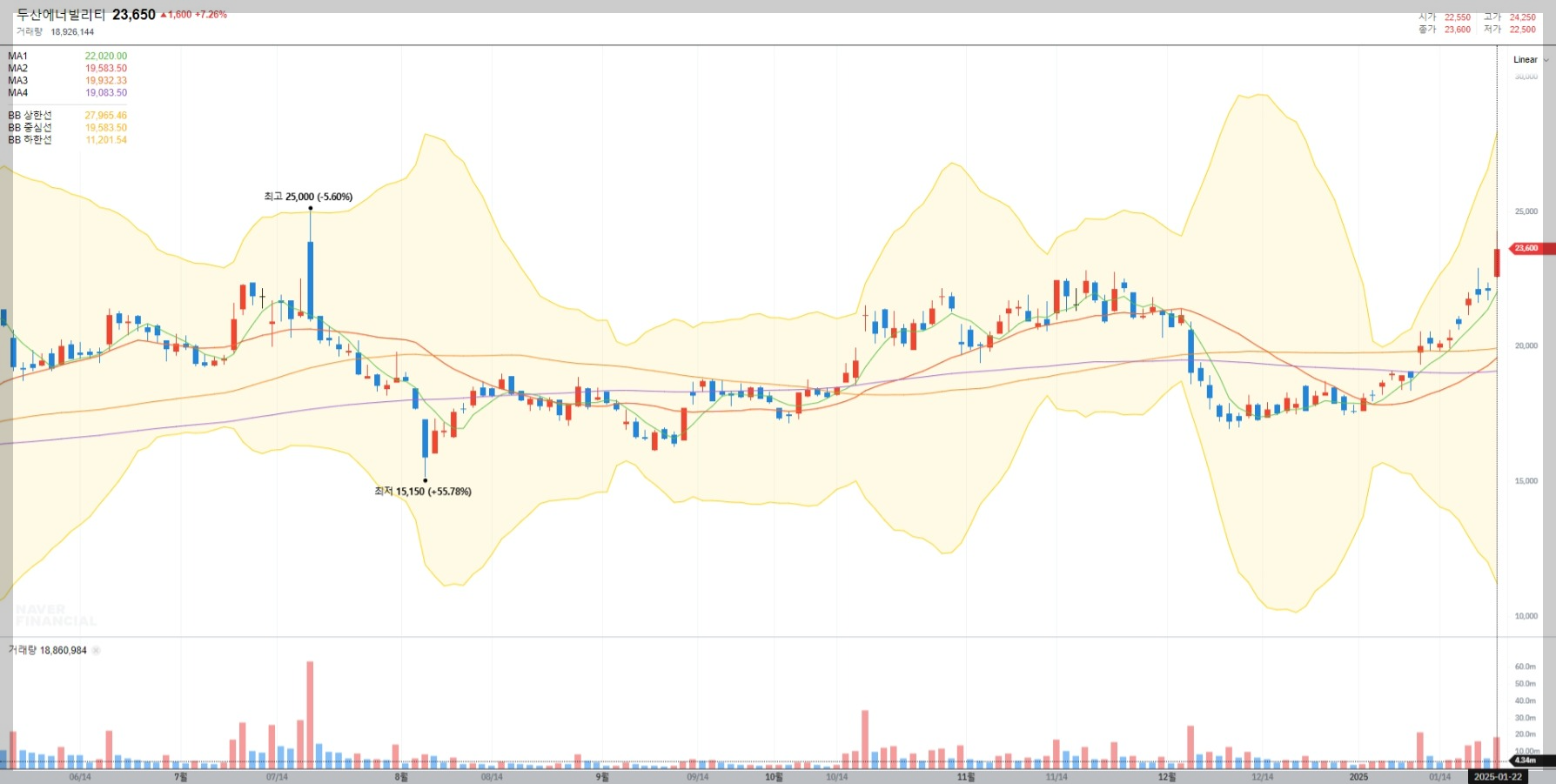Screen dimensions: 1556x784
Task: Click the 20,000 price axis label
Action: [x=1526, y=345]
